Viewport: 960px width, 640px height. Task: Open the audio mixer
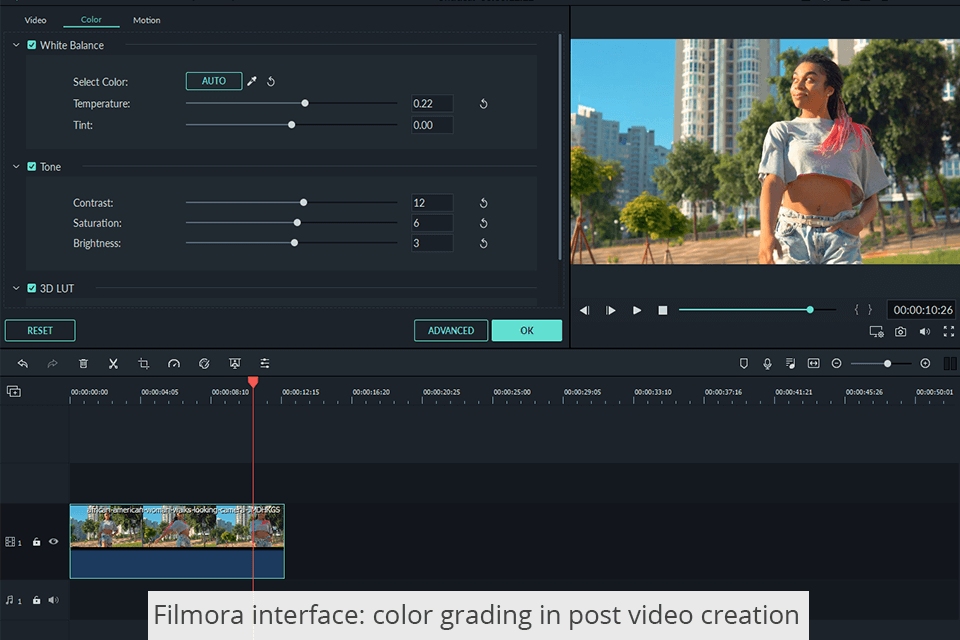(790, 364)
